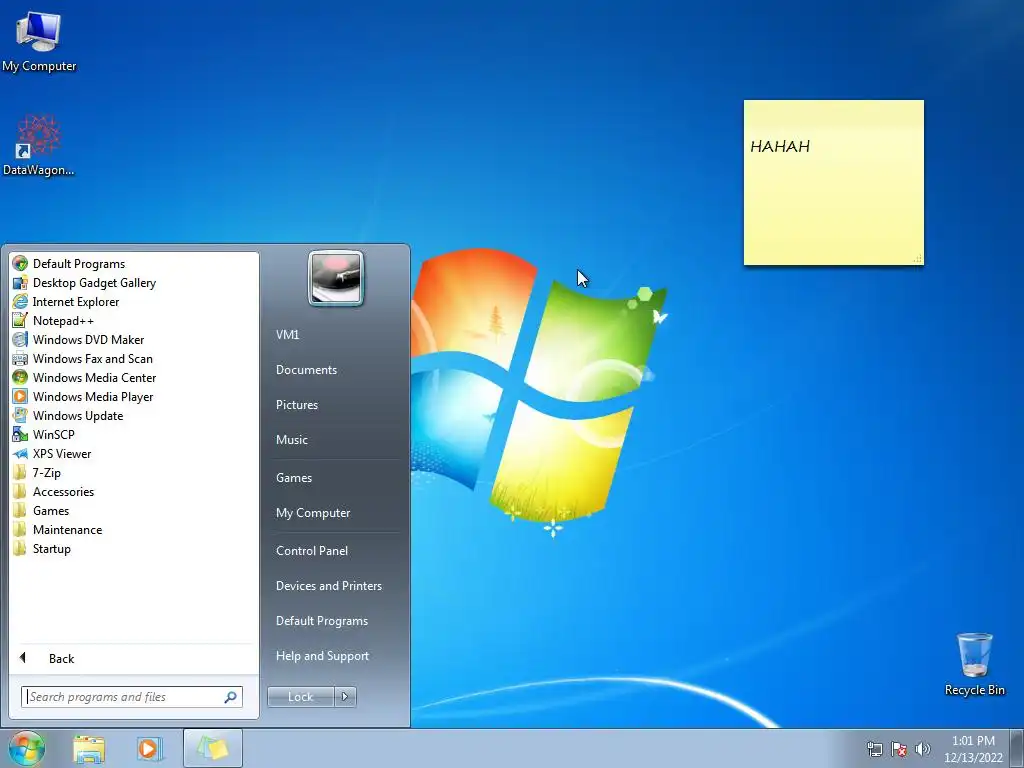Expand the Maintenance folder
Viewport: 1024px width, 768px height.
pos(67,530)
